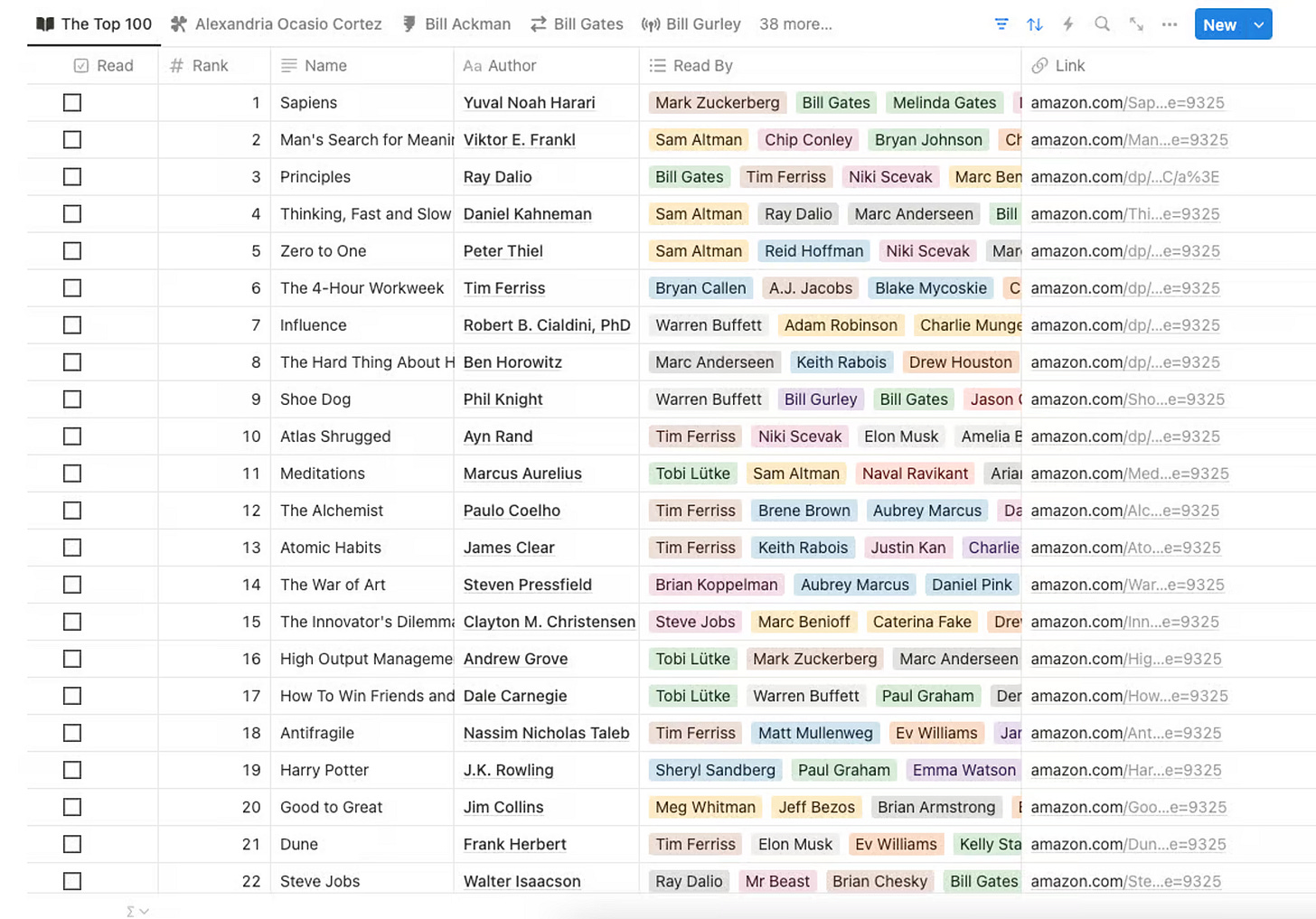Check the Read box for The Alchemist

72,511
